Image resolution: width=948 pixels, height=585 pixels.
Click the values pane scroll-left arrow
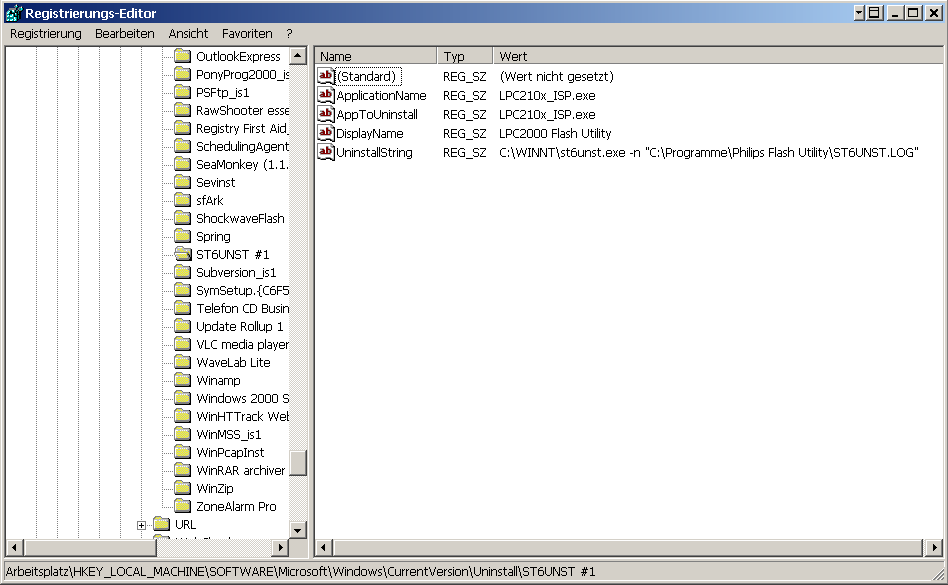(x=323, y=548)
